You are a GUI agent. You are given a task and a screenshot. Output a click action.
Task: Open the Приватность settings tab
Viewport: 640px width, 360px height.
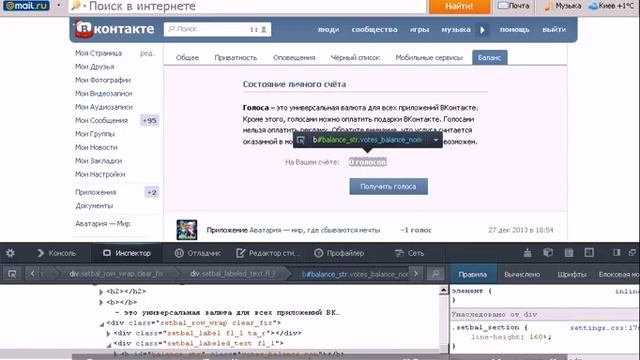pyautogui.click(x=236, y=58)
